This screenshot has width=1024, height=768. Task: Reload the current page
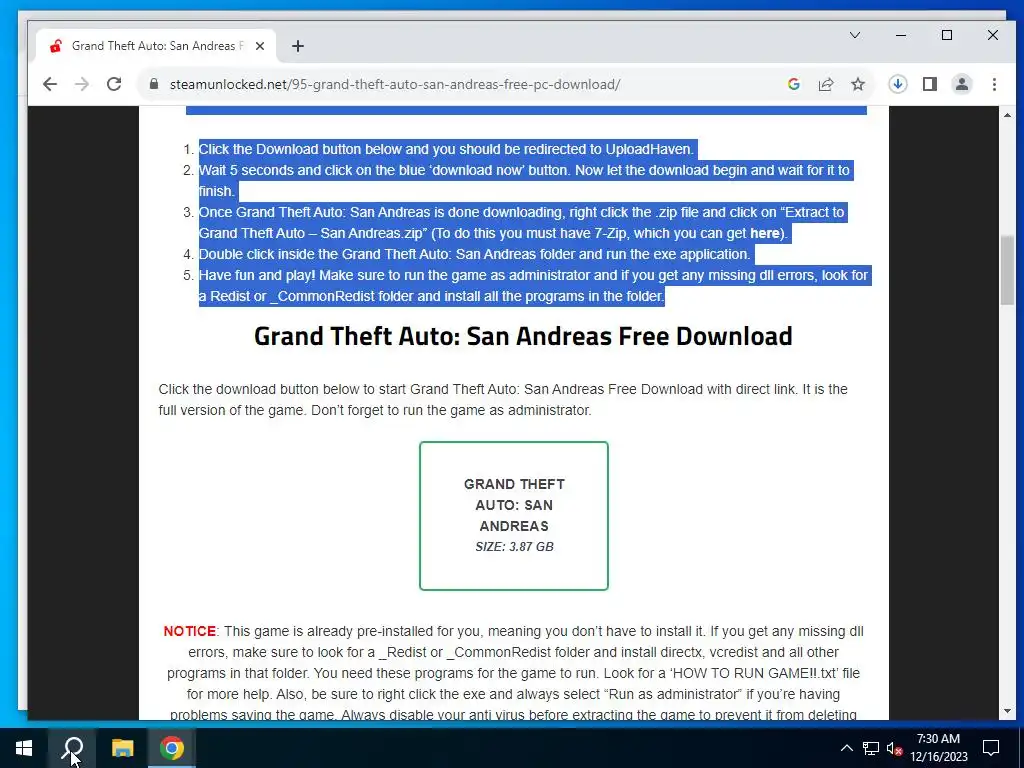(114, 84)
